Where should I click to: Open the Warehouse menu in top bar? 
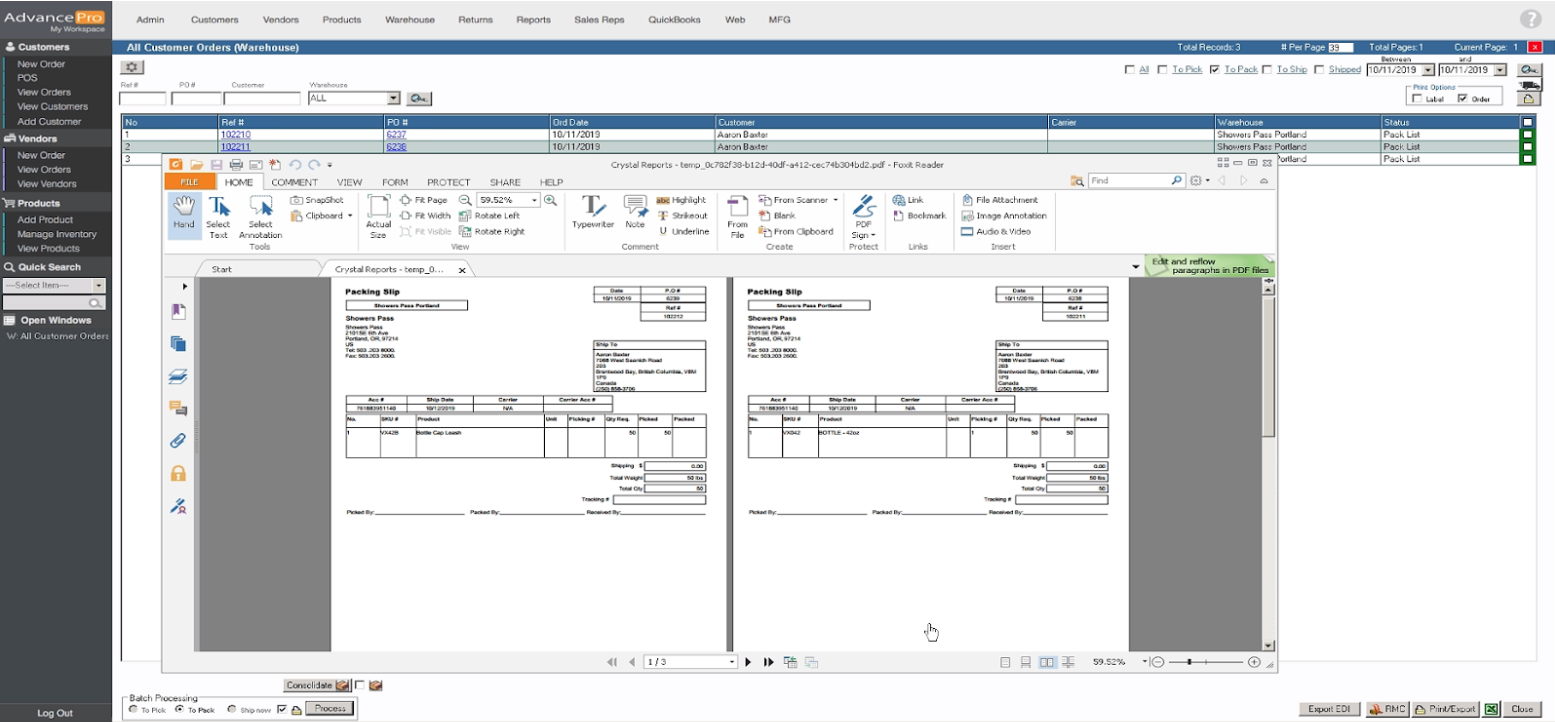409,19
